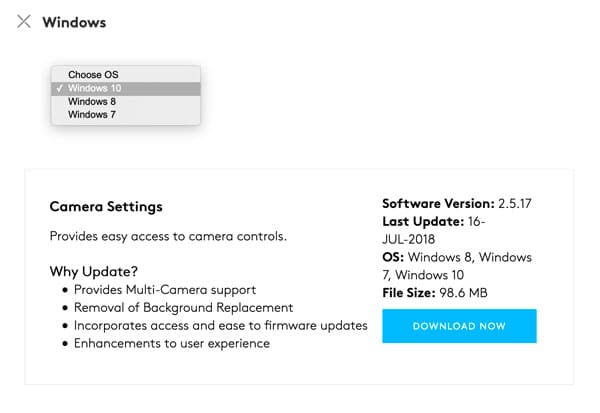Select the Choose OS placeholder option
The width and height of the screenshot is (600, 413).
(x=93, y=75)
